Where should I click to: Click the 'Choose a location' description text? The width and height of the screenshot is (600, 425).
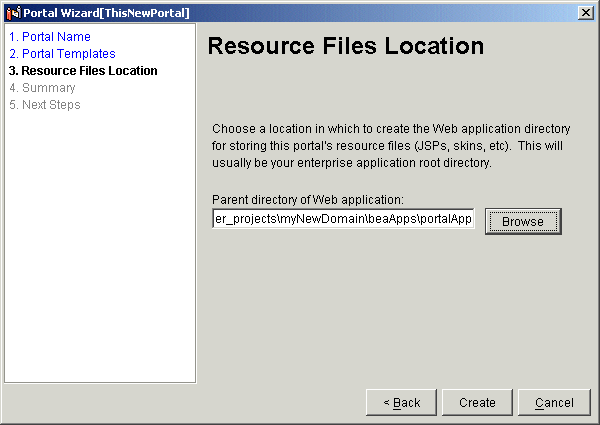[391, 146]
